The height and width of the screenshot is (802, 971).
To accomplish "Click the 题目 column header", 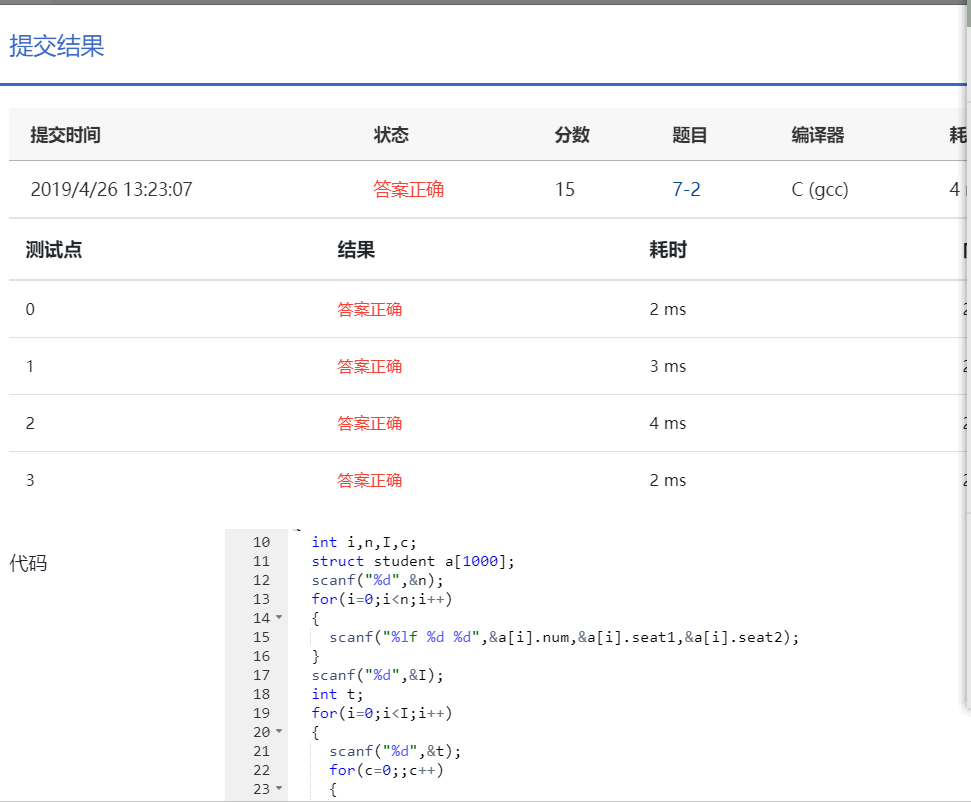I will tap(690, 135).
